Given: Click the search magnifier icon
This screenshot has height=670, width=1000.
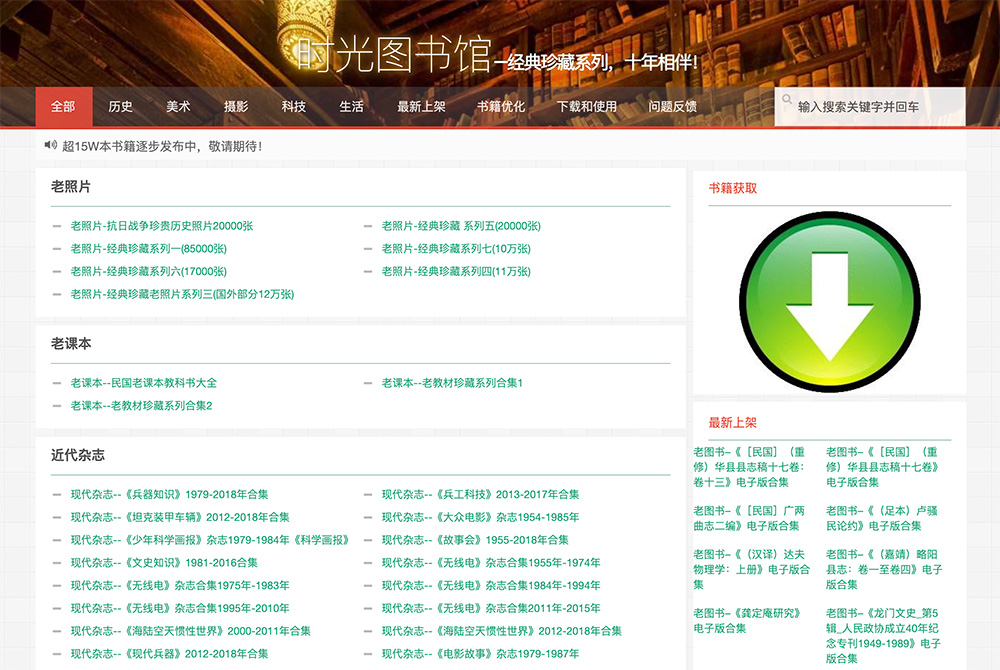Looking at the screenshot, I should tap(788, 101).
